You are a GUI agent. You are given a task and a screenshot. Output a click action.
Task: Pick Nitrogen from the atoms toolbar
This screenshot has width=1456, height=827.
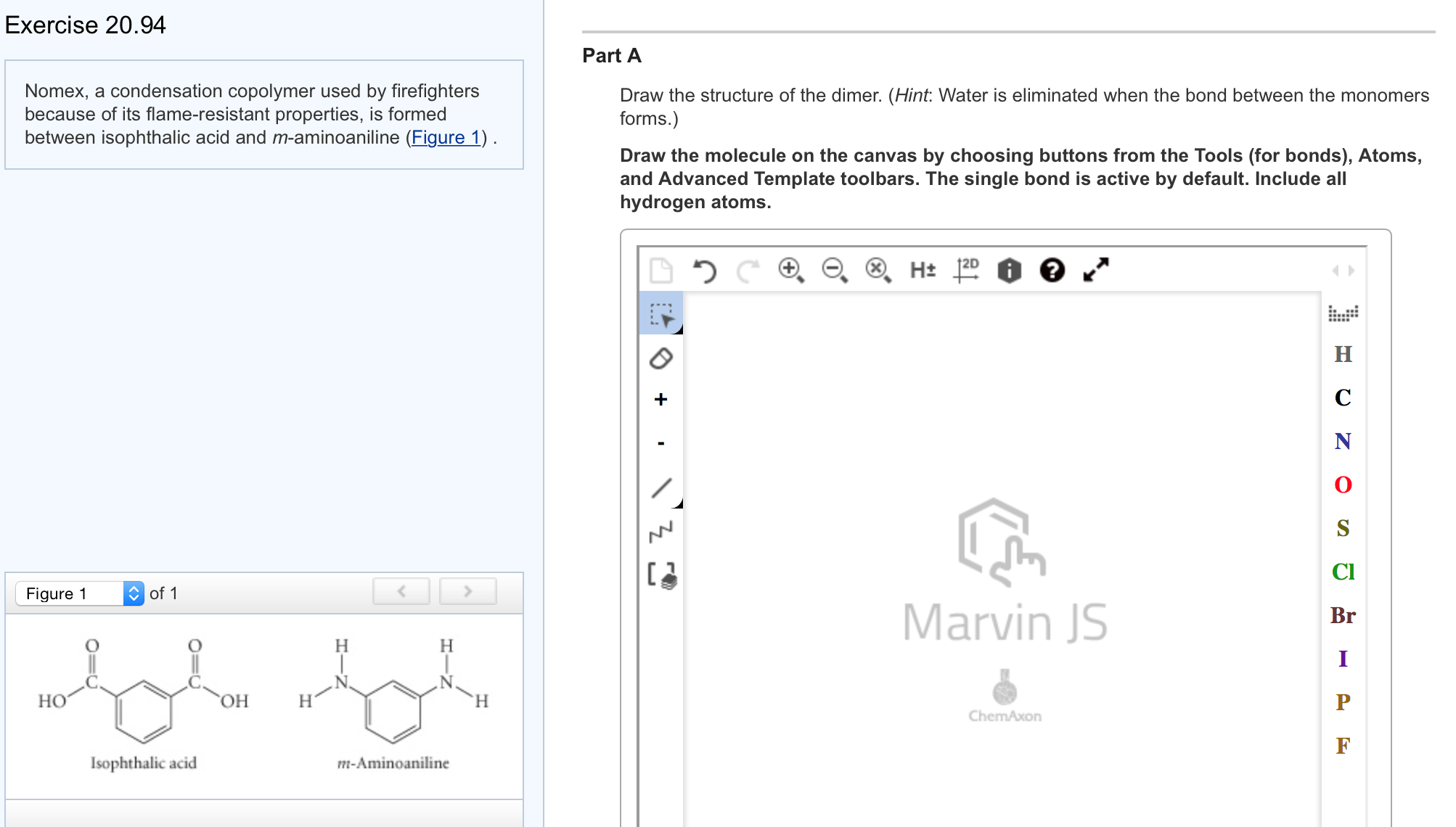pyautogui.click(x=1343, y=441)
